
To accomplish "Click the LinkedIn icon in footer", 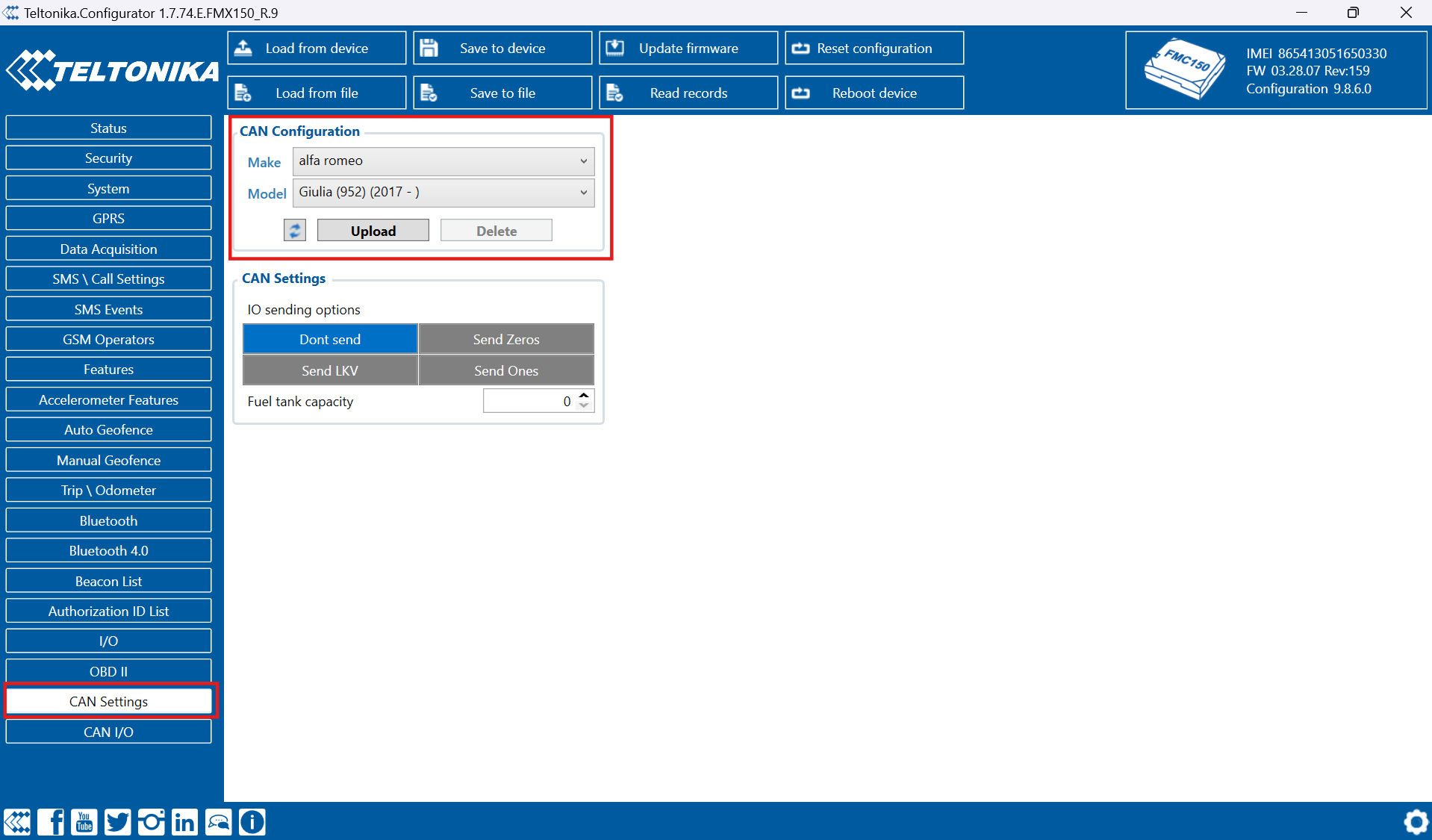I will [184, 822].
